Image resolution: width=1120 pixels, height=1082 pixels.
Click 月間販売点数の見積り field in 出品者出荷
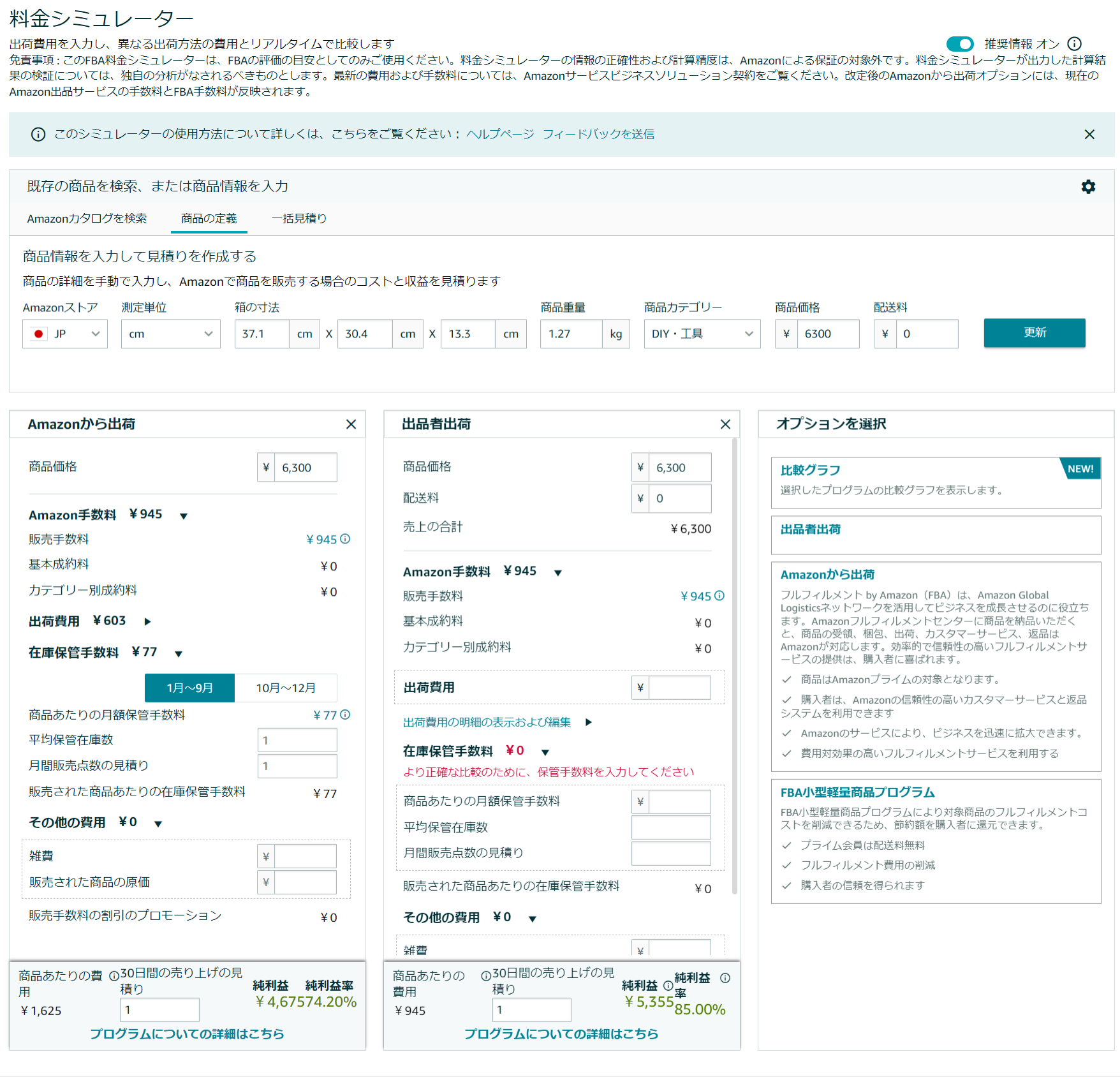tap(671, 854)
